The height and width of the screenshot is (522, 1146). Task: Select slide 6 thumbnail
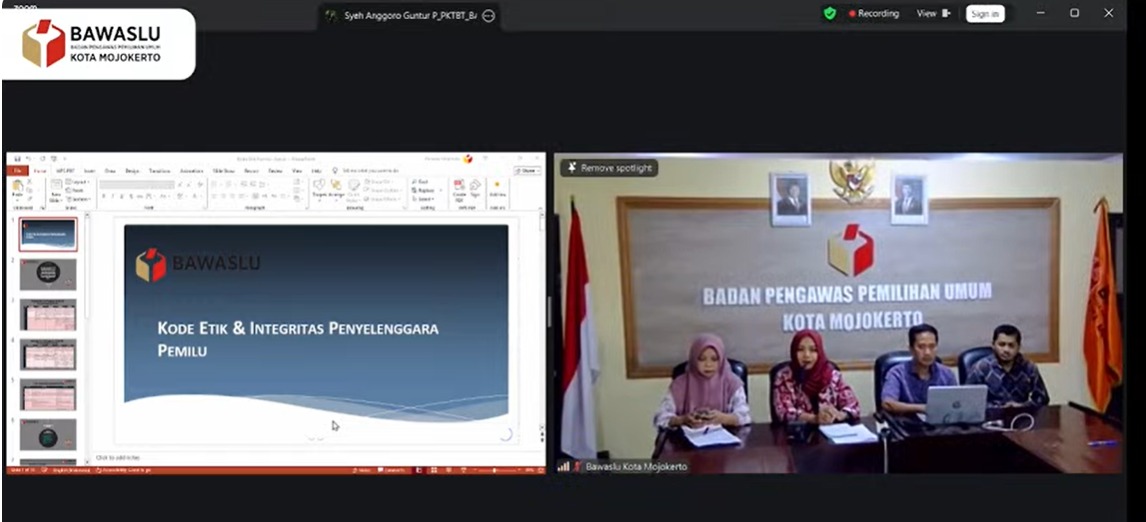click(48, 434)
